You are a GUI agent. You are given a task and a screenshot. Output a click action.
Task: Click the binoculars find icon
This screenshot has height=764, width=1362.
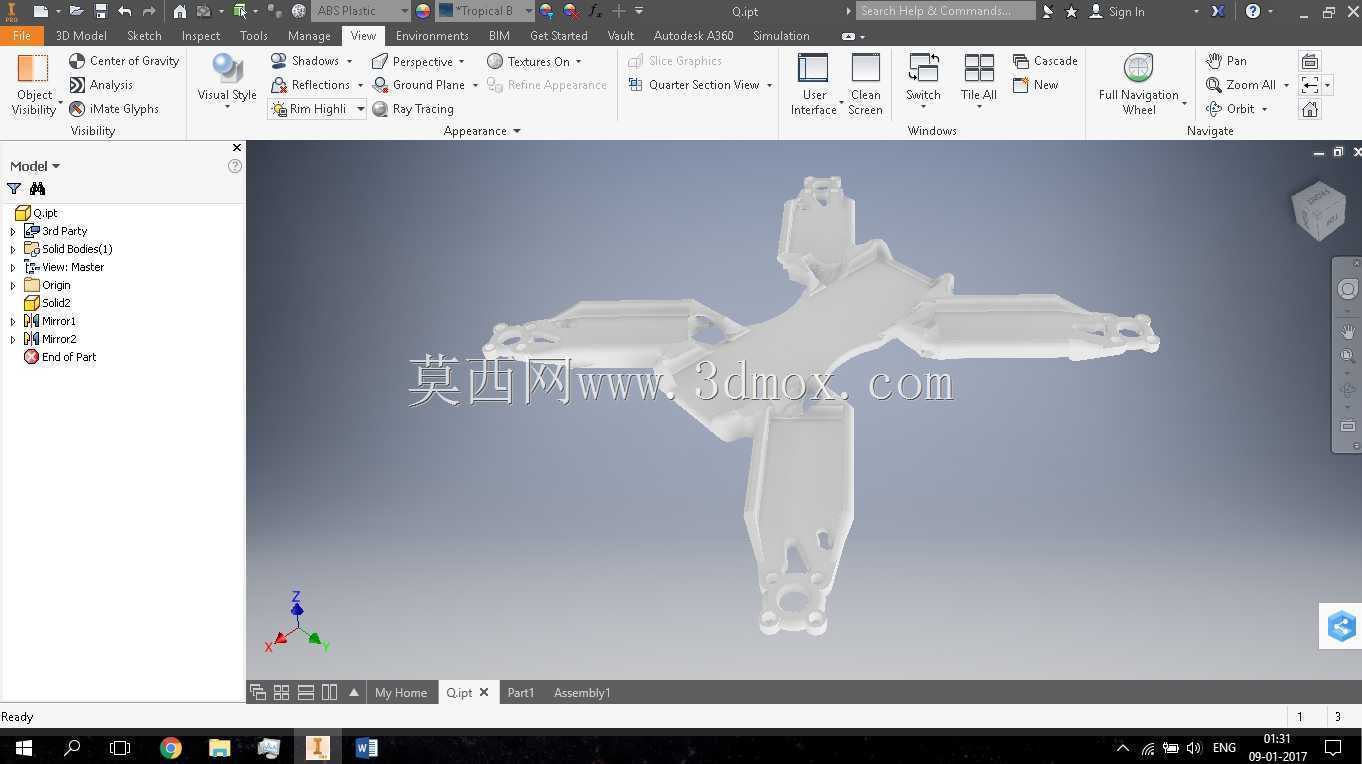(38, 188)
